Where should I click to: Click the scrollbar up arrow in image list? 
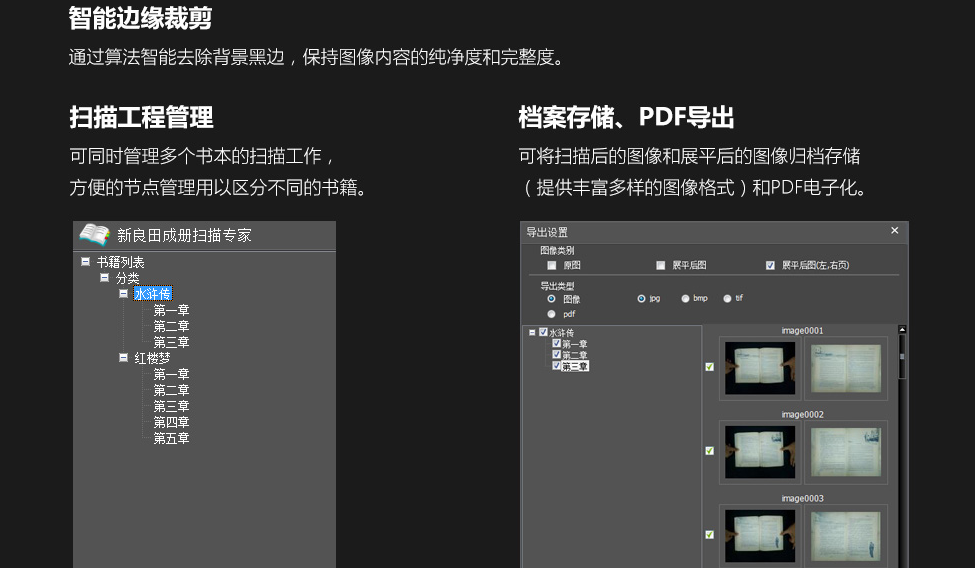point(902,329)
